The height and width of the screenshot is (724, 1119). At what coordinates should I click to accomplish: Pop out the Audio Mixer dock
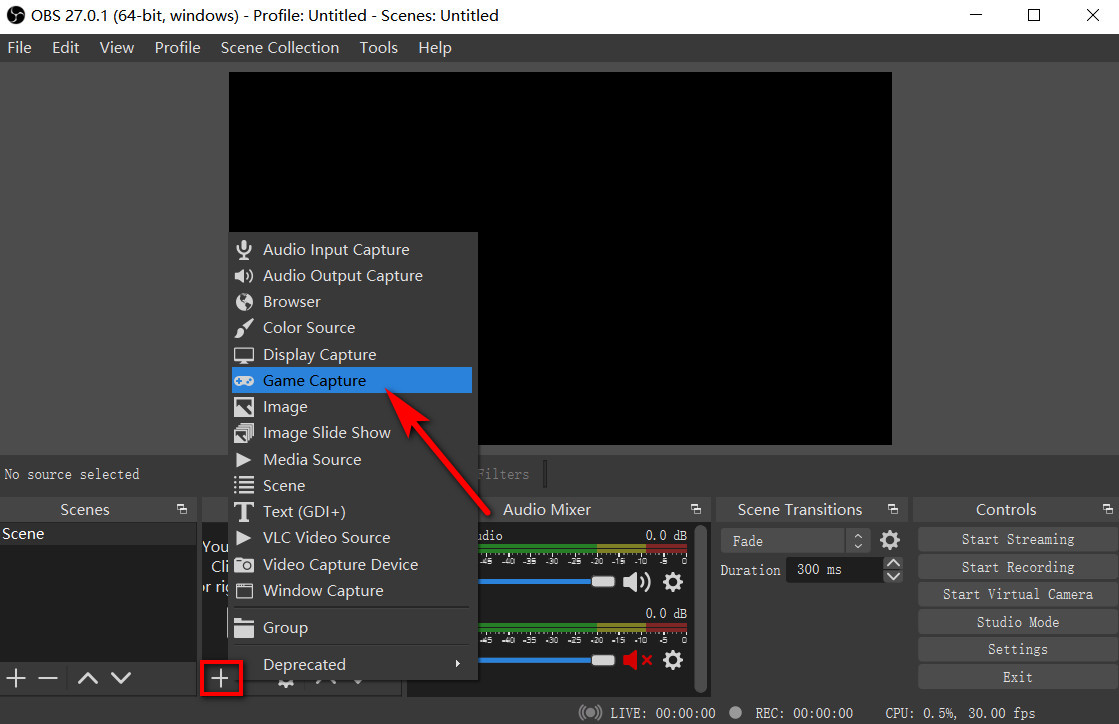(x=696, y=509)
